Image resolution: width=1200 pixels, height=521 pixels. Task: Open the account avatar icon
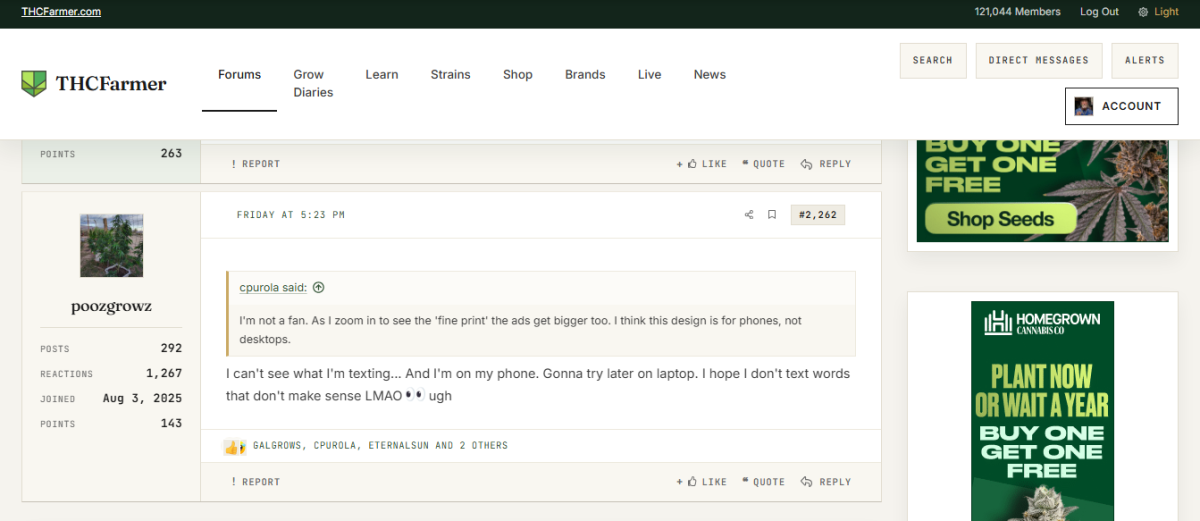(1084, 106)
